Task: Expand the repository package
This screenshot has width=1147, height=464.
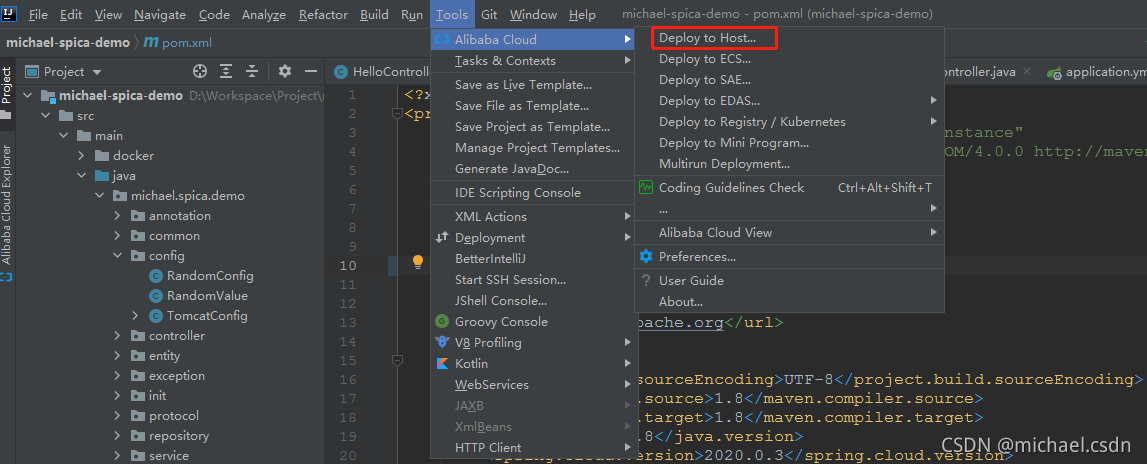Action: click(117, 436)
